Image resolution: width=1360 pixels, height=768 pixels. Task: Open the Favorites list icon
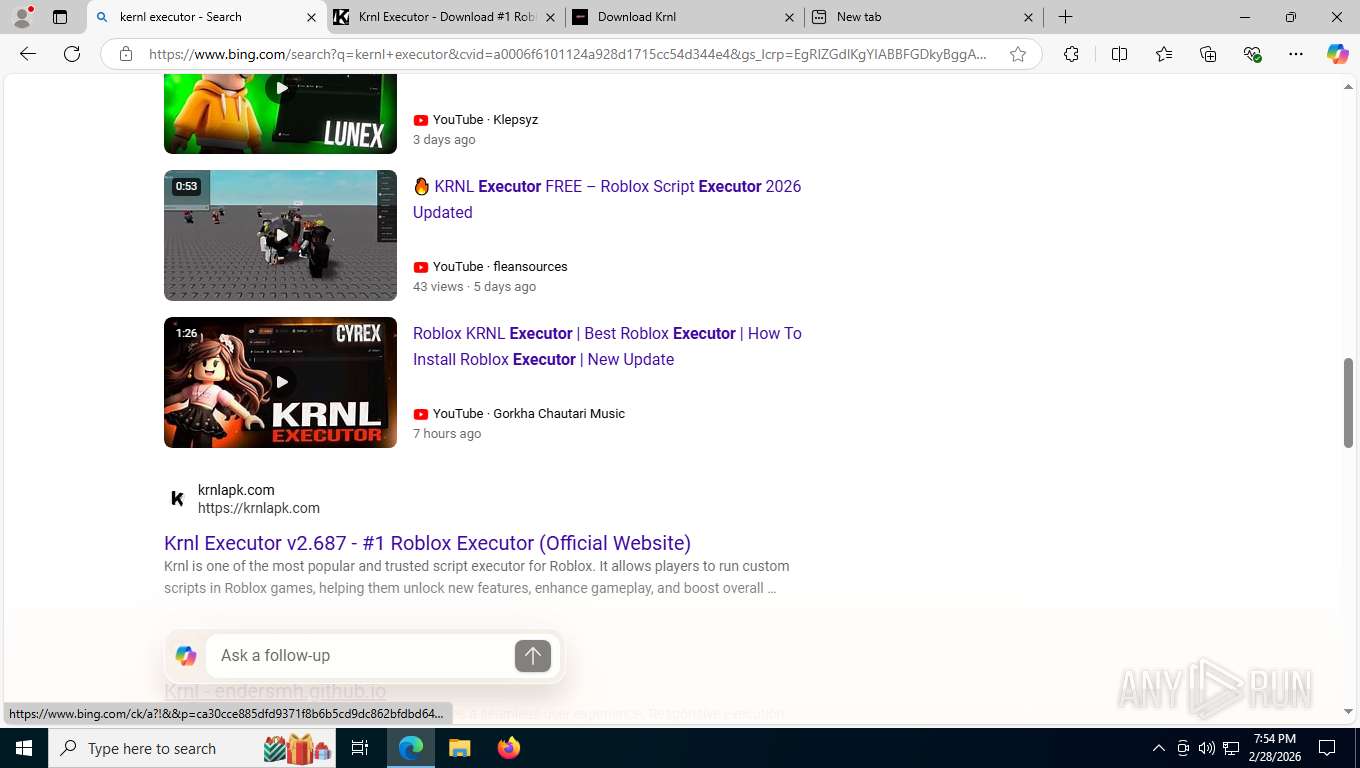tap(1164, 54)
